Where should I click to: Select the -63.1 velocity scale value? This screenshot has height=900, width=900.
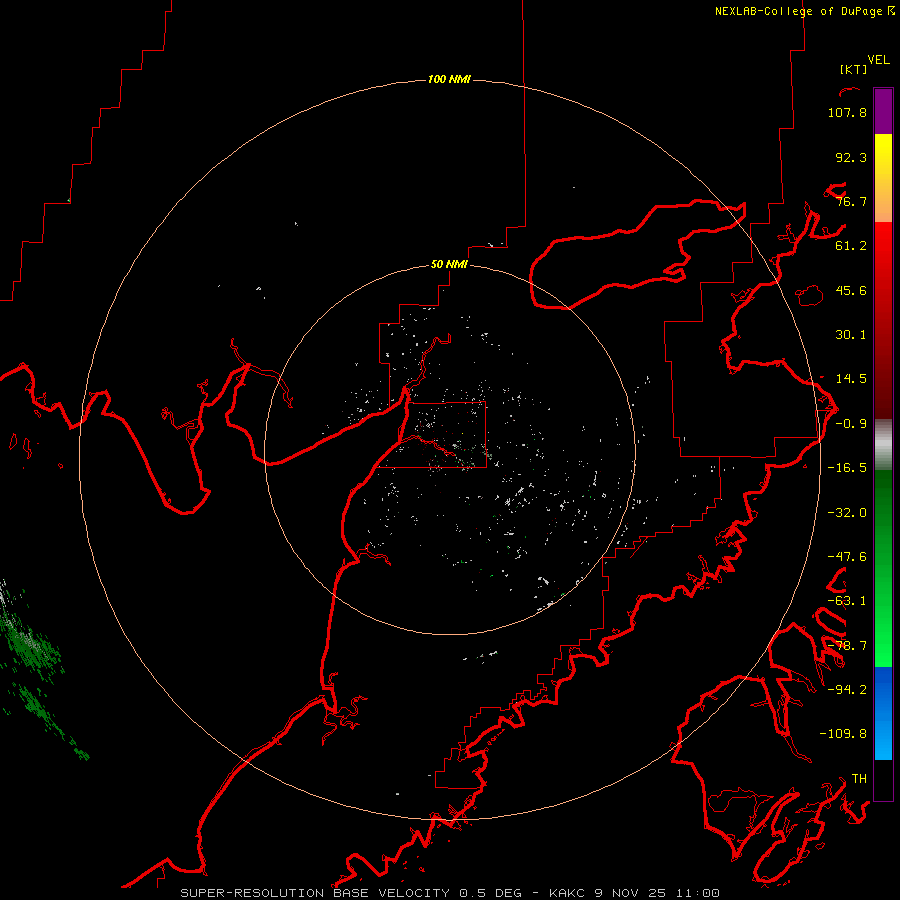pos(847,601)
